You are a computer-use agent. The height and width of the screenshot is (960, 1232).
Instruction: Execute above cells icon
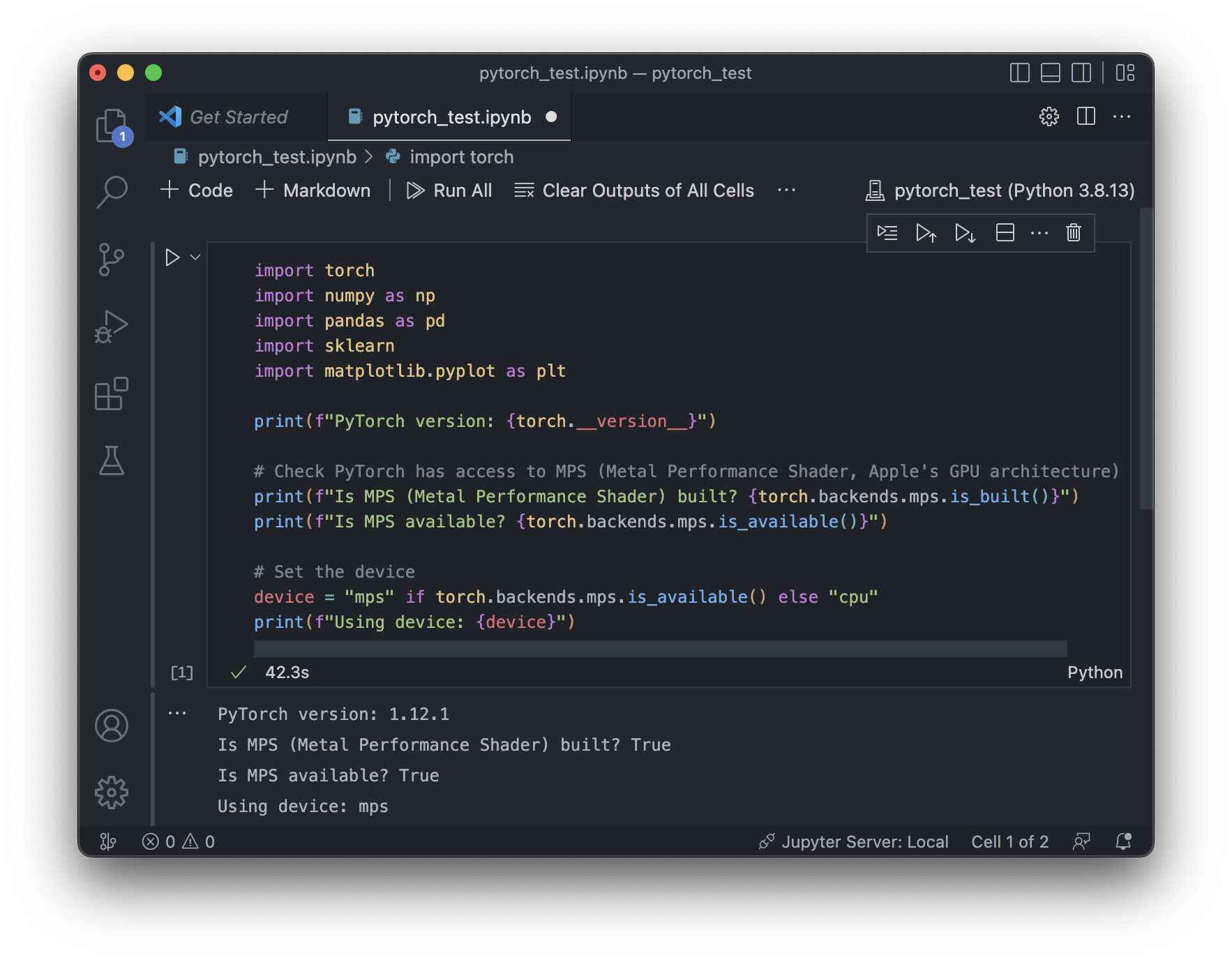pos(926,232)
